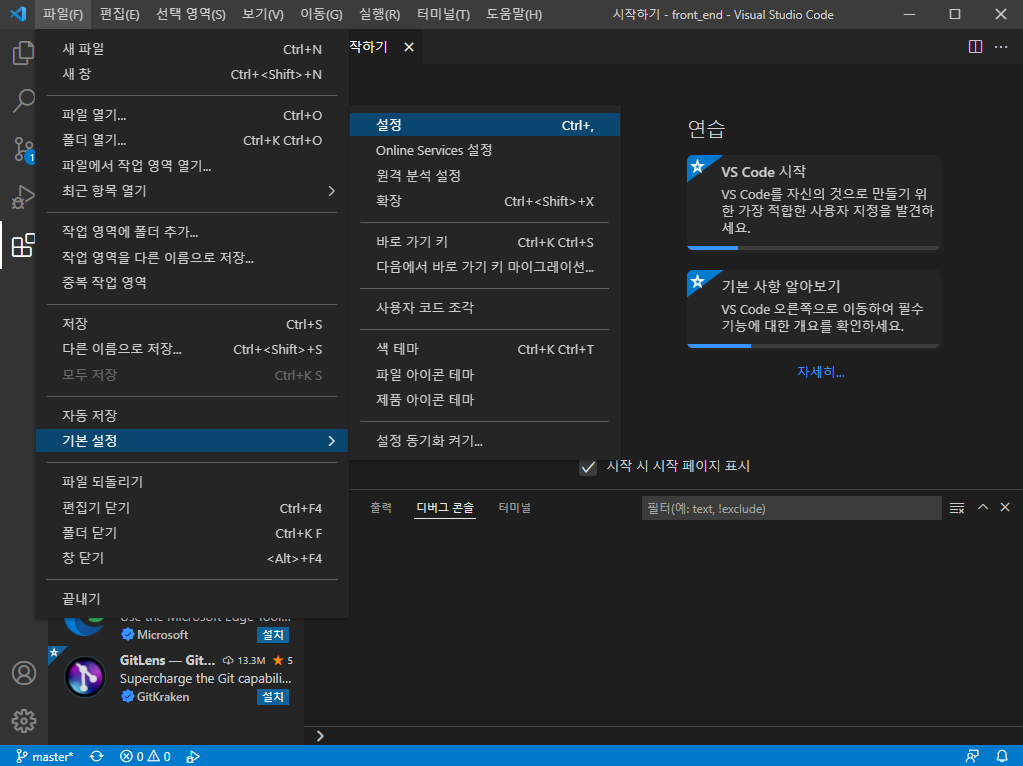This screenshot has width=1023, height=766.
Task: Select Online Services 설정
Action: tap(485, 151)
